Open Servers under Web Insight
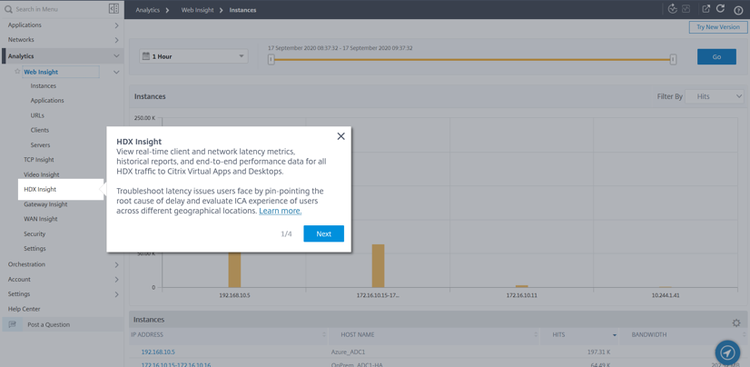750x367 pixels. point(40,145)
